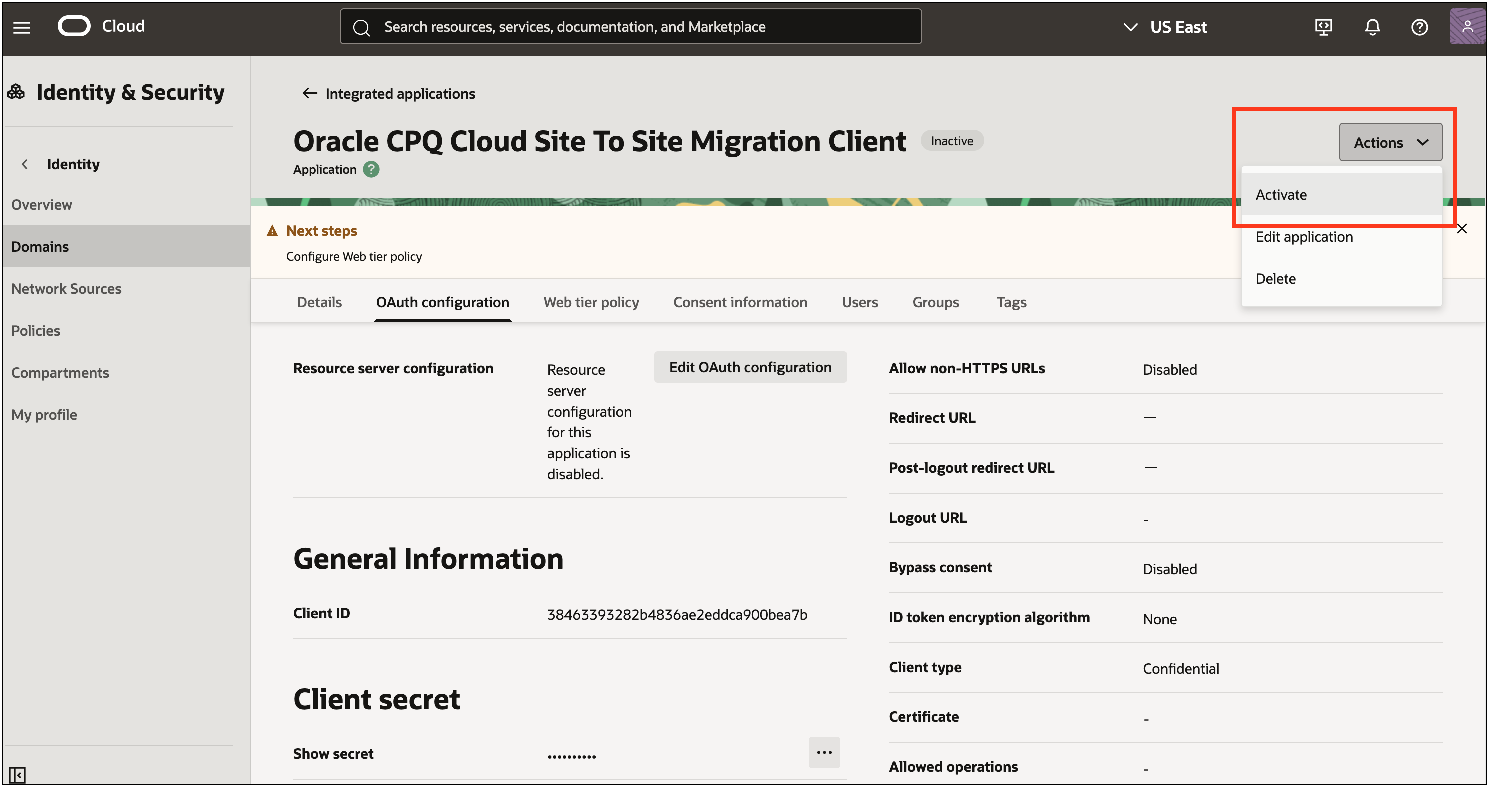The height and width of the screenshot is (787, 1489).
Task: Switch to the Groups tab
Action: [936, 302]
